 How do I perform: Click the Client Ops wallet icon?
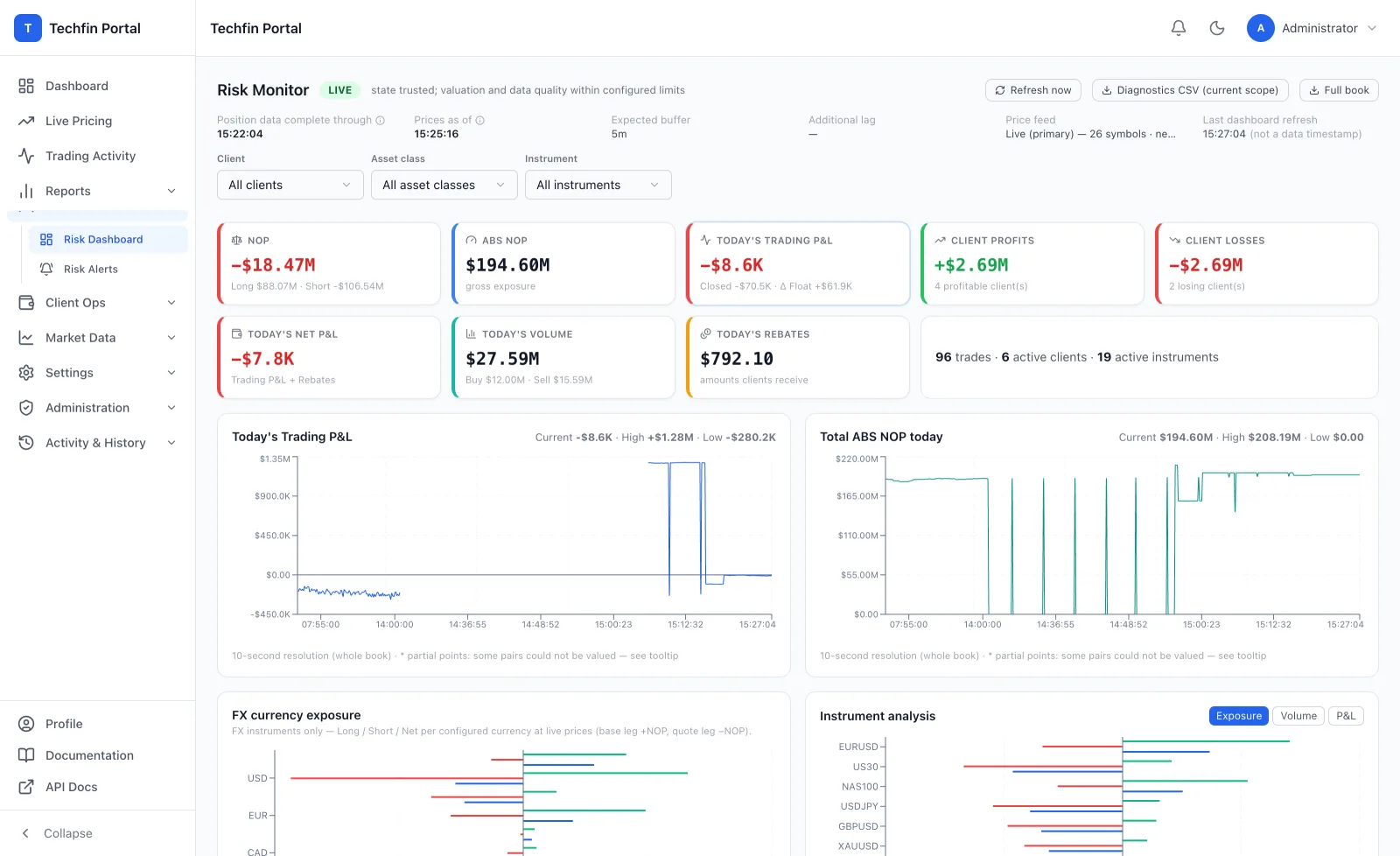pos(26,303)
